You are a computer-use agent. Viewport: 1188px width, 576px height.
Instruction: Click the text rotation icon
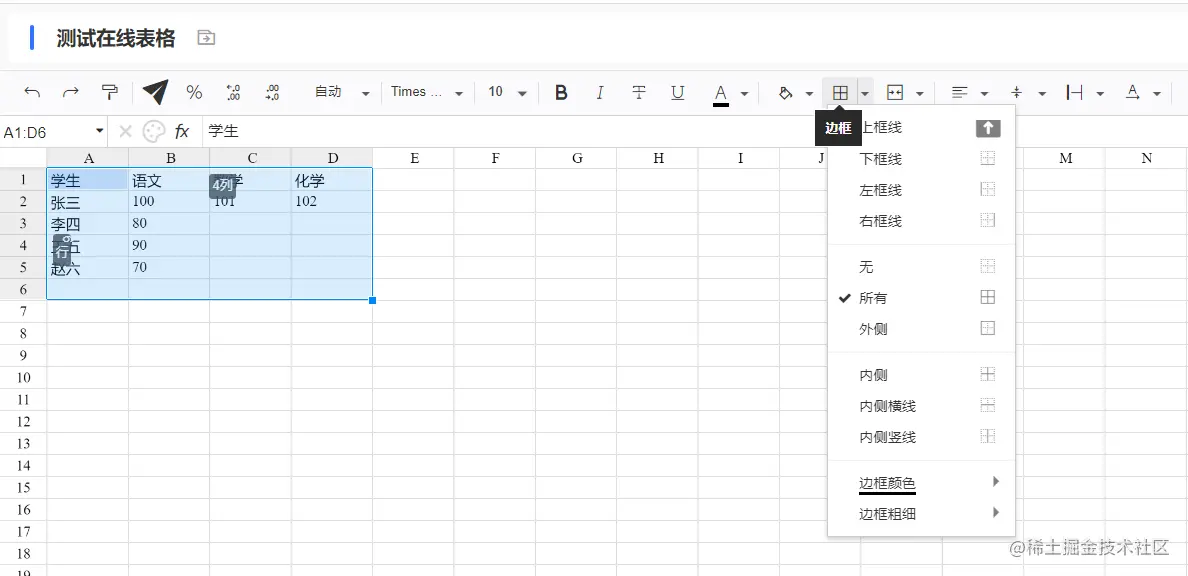pyautogui.click(x=1133, y=92)
